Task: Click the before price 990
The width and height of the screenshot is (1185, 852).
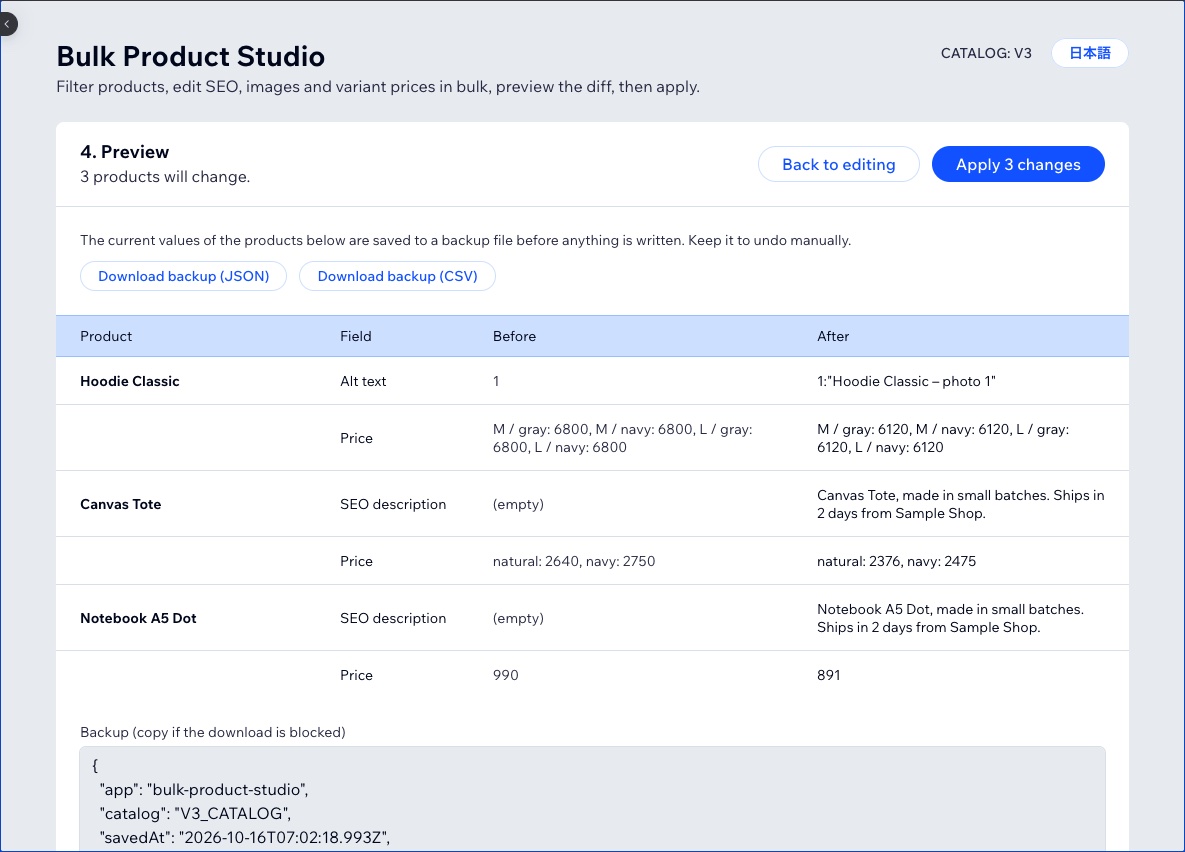Action: point(506,675)
